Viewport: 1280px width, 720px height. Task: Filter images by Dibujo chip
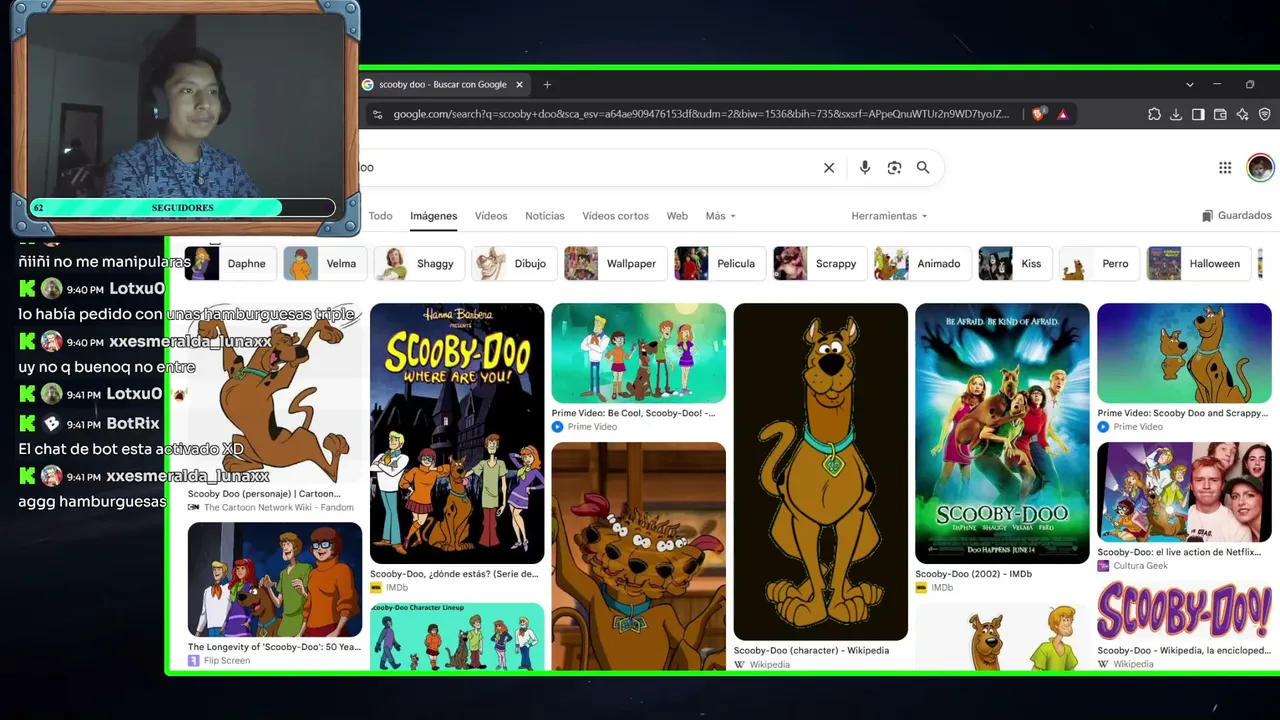pyautogui.click(x=514, y=264)
